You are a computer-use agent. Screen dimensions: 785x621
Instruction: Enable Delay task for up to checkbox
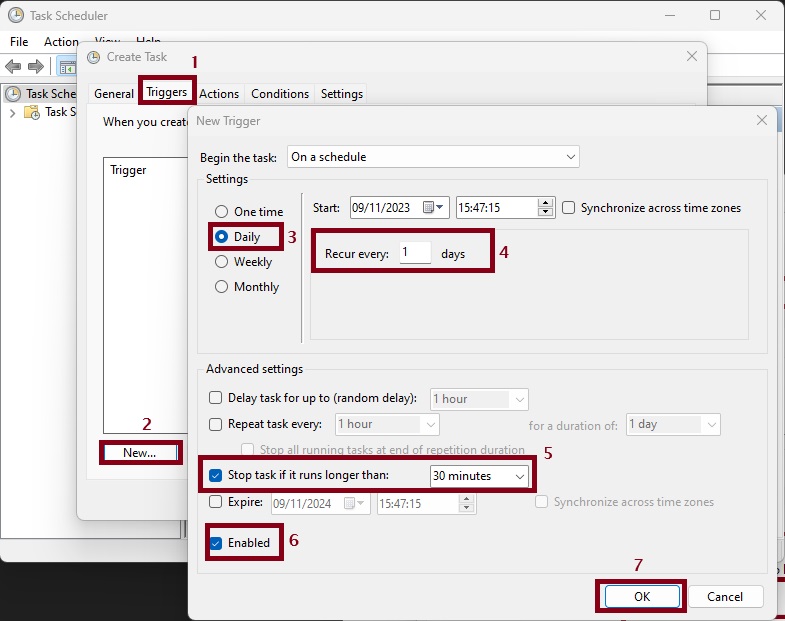(x=215, y=398)
